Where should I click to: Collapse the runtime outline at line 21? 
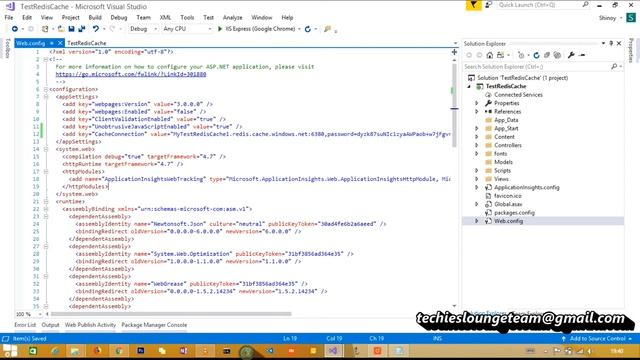click(46, 201)
